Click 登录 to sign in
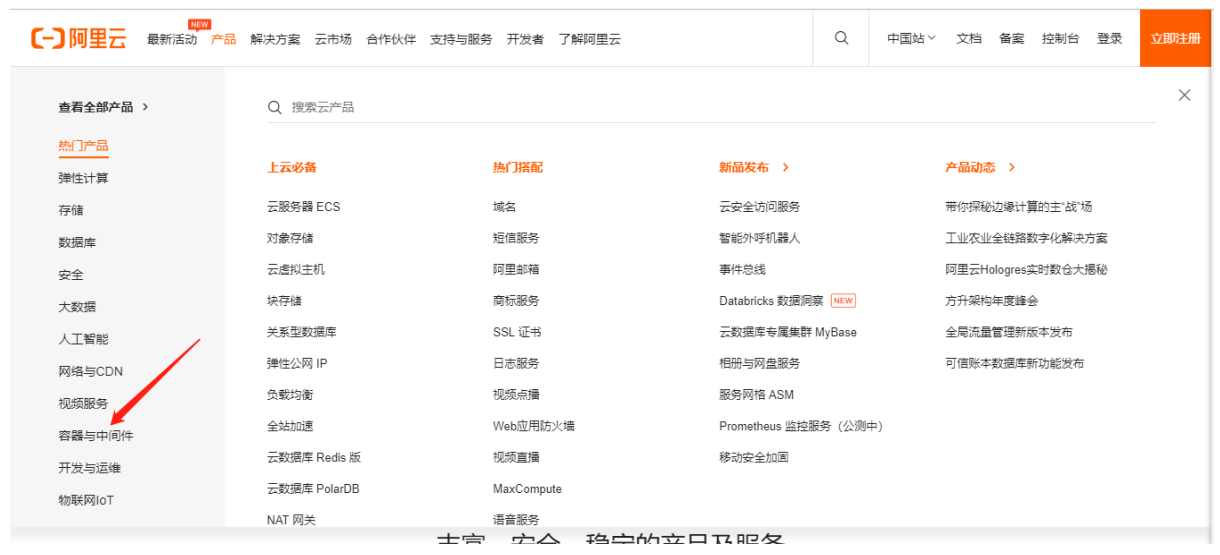Image resolution: width=1220 pixels, height=555 pixels. [1109, 39]
